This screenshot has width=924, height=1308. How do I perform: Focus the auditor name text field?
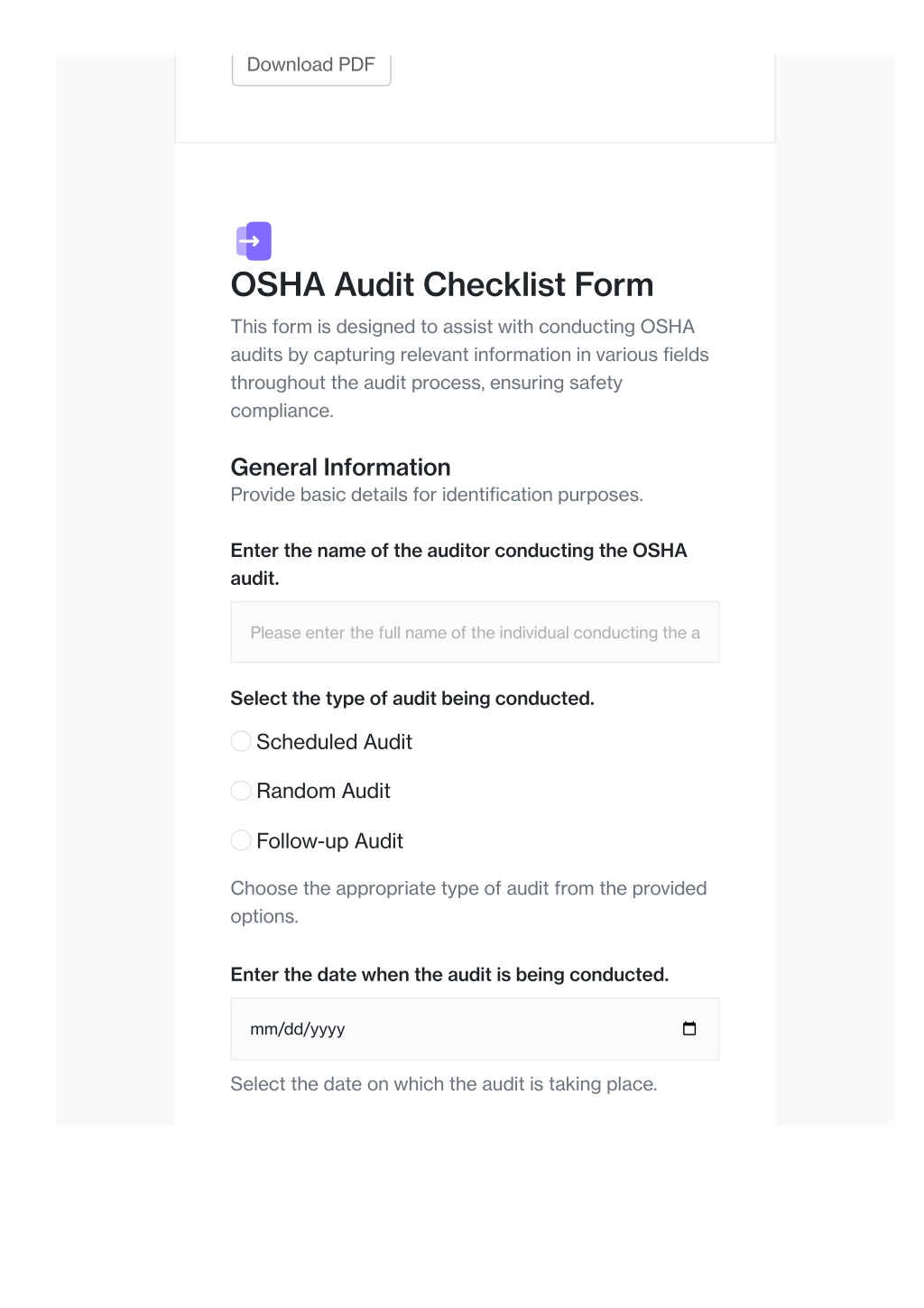tap(475, 632)
